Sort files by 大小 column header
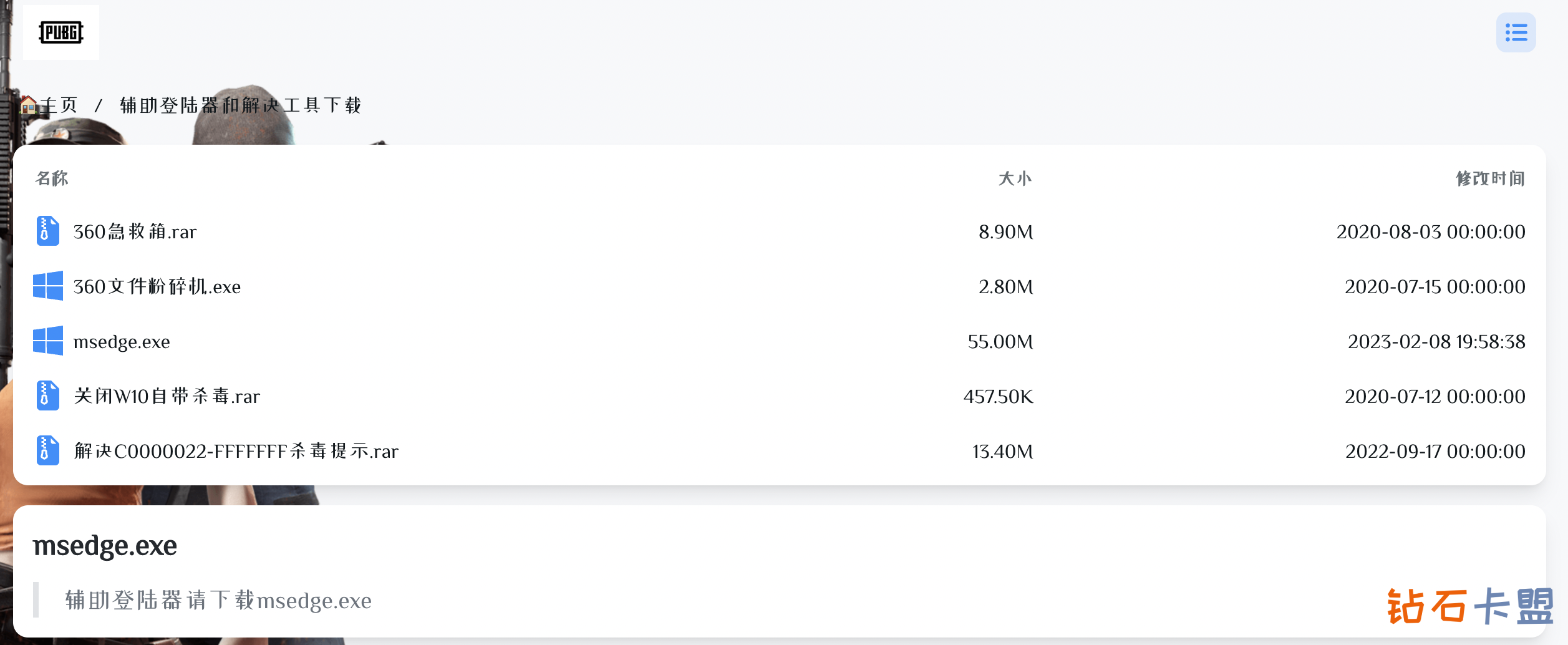Screen dimensions: 1568x645 [1015, 178]
